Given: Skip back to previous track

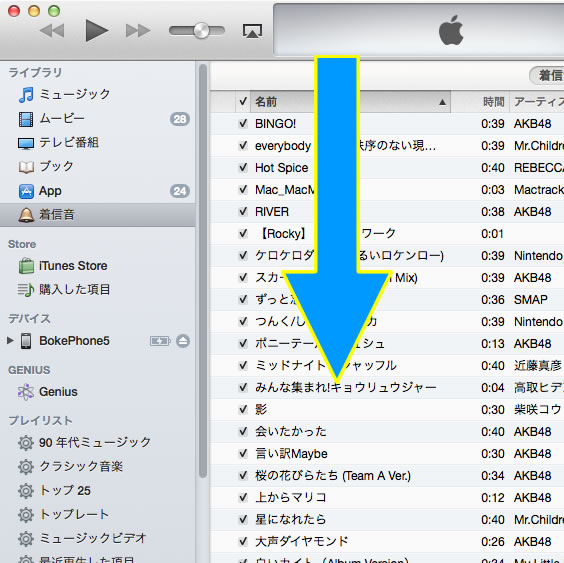Looking at the screenshot, I should click(53, 31).
